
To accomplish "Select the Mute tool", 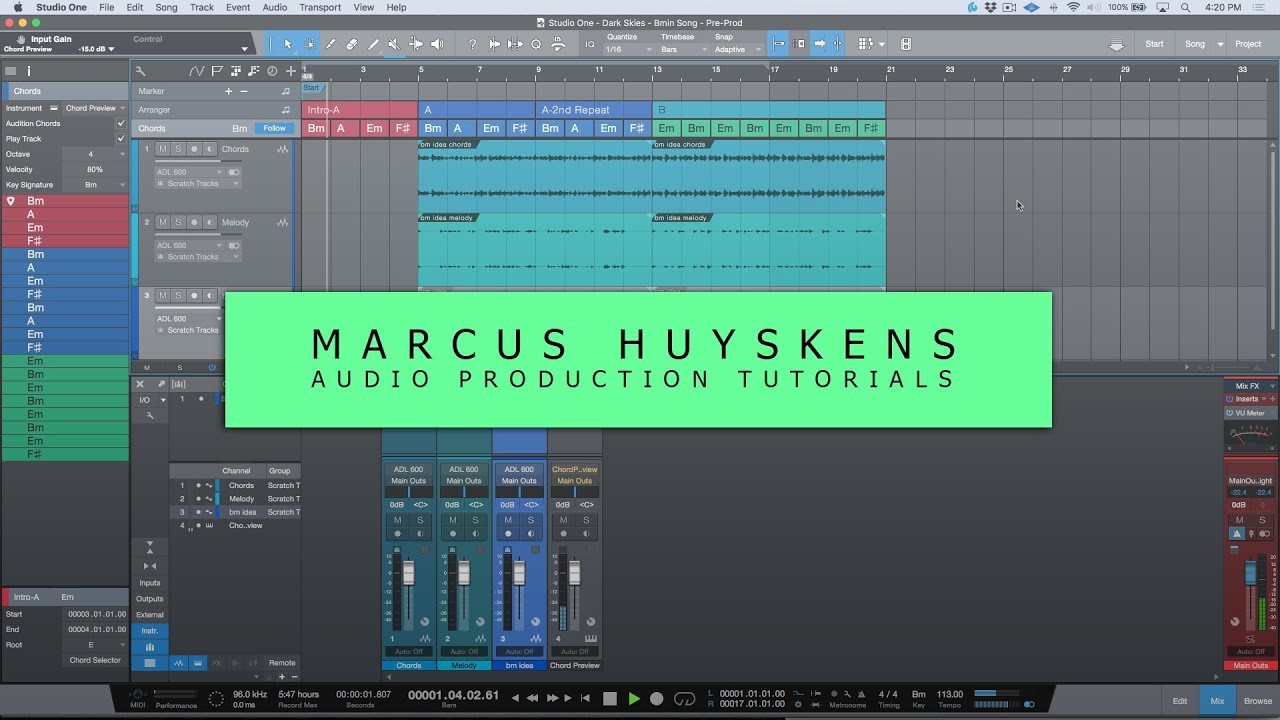I will pos(394,44).
